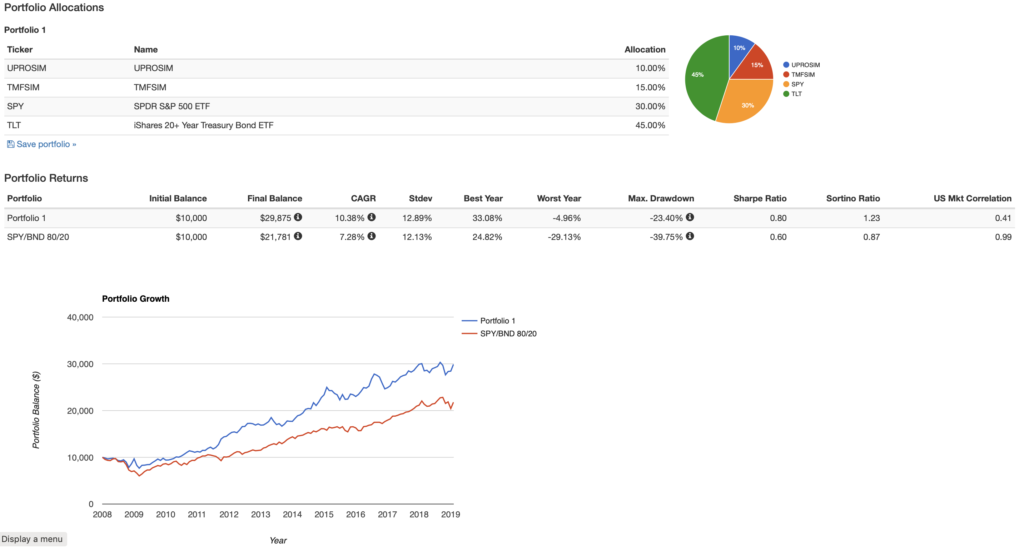Click the Sharpe Ratio column header
This screenshot has height=547, width=1024.
(x=760, y=198)
